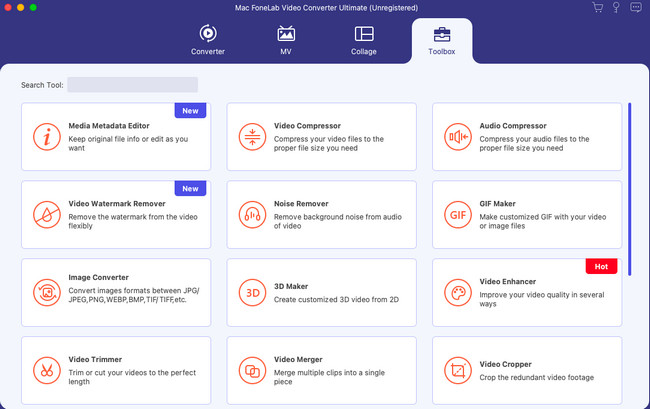650x409 pixels.
Task: Open the Noise Remover title
Action: point(301,203)
